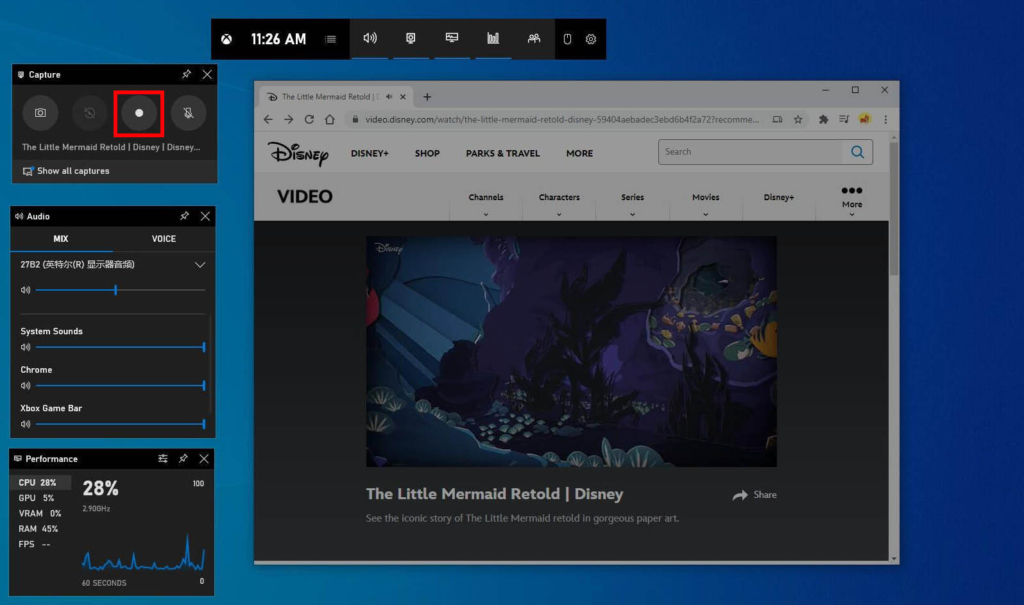Expand the Channels dropdown on Disney Video
The image size is (1024, 605).
coord(486,204)
